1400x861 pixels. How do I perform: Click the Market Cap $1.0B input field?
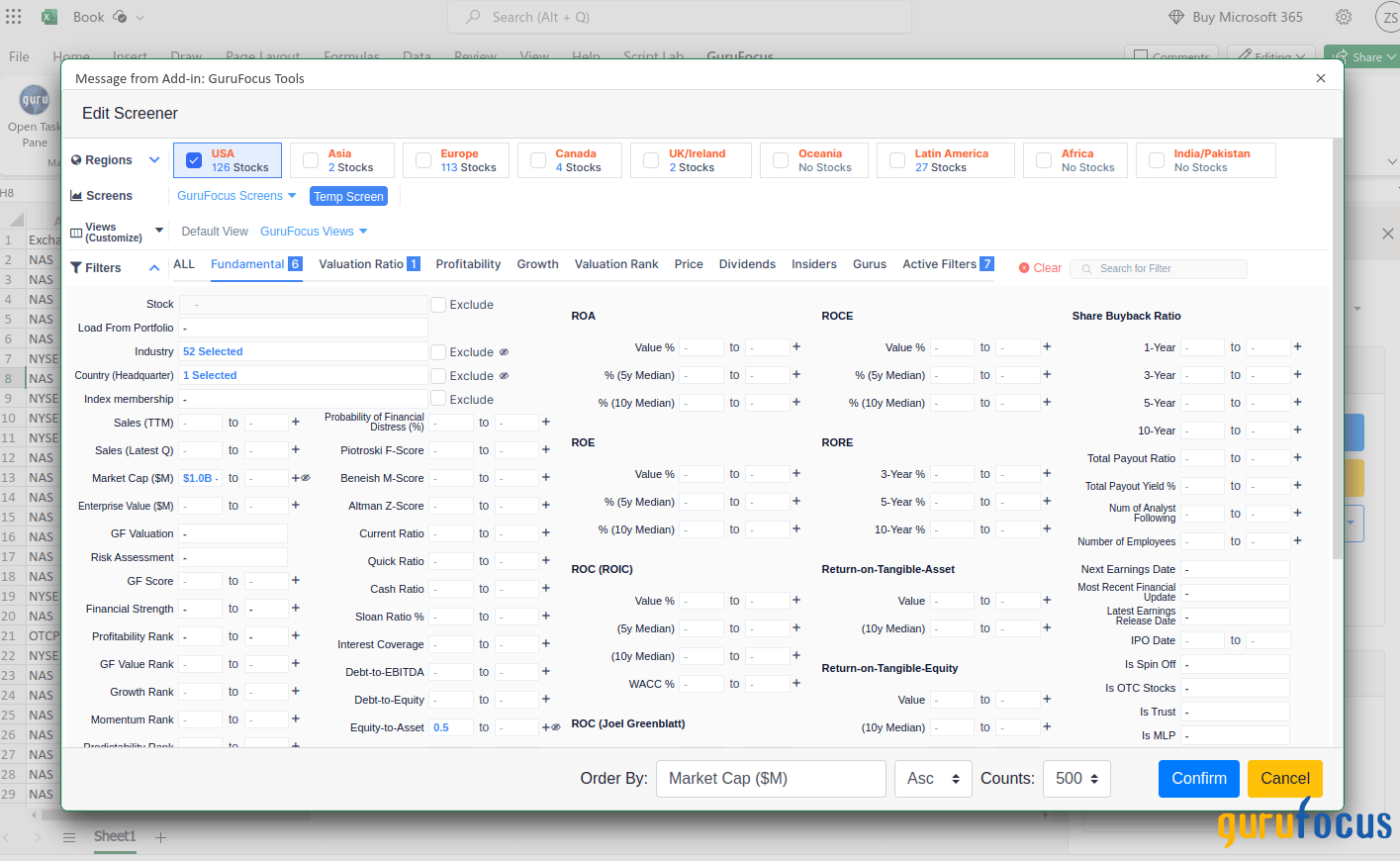[x=199, y=478]
